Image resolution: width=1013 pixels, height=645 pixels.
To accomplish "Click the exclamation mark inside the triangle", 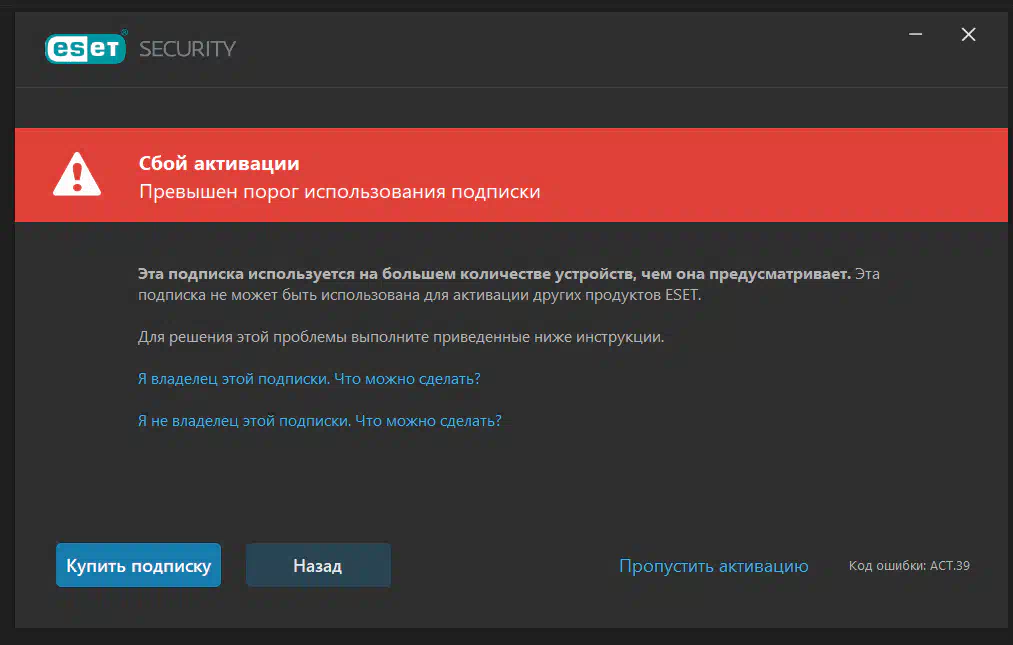I will pos(77,177).
